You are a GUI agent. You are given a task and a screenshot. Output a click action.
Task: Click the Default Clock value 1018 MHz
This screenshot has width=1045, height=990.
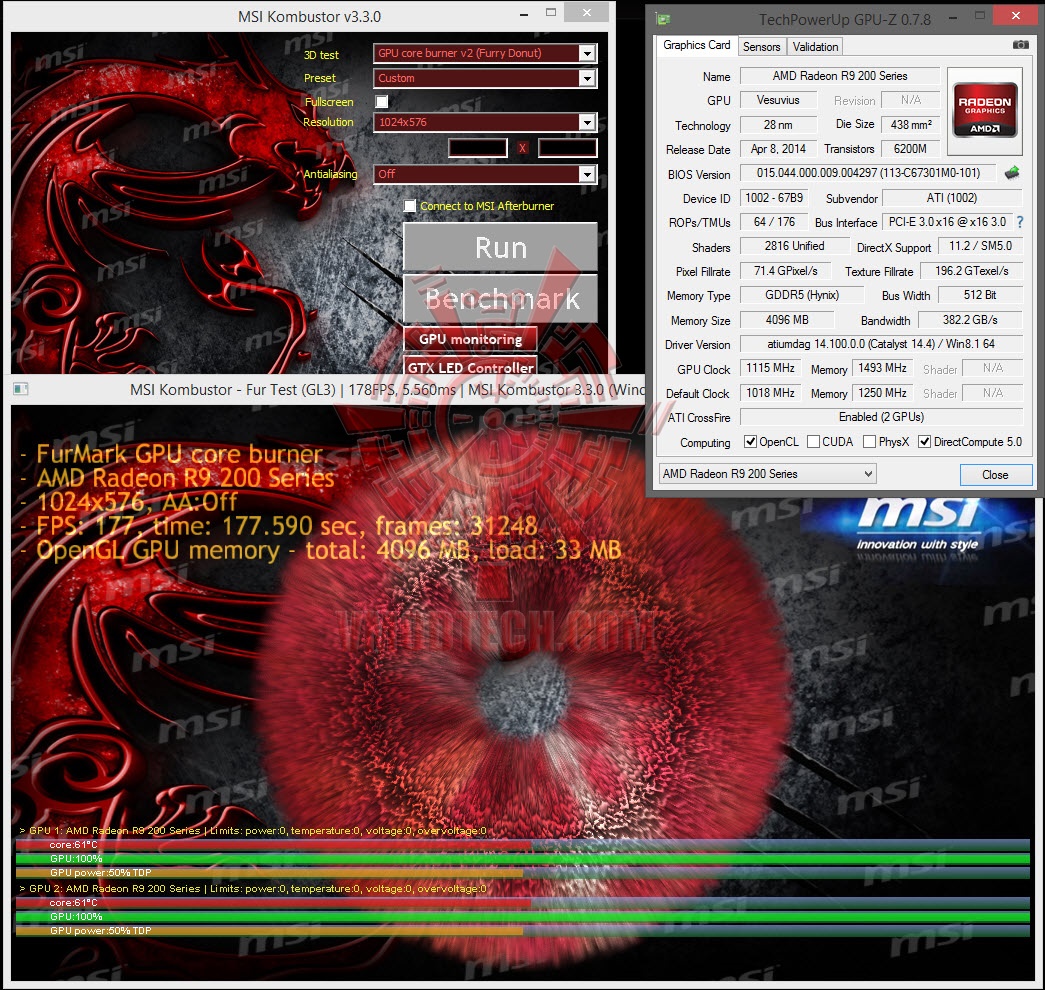point(770,393)
